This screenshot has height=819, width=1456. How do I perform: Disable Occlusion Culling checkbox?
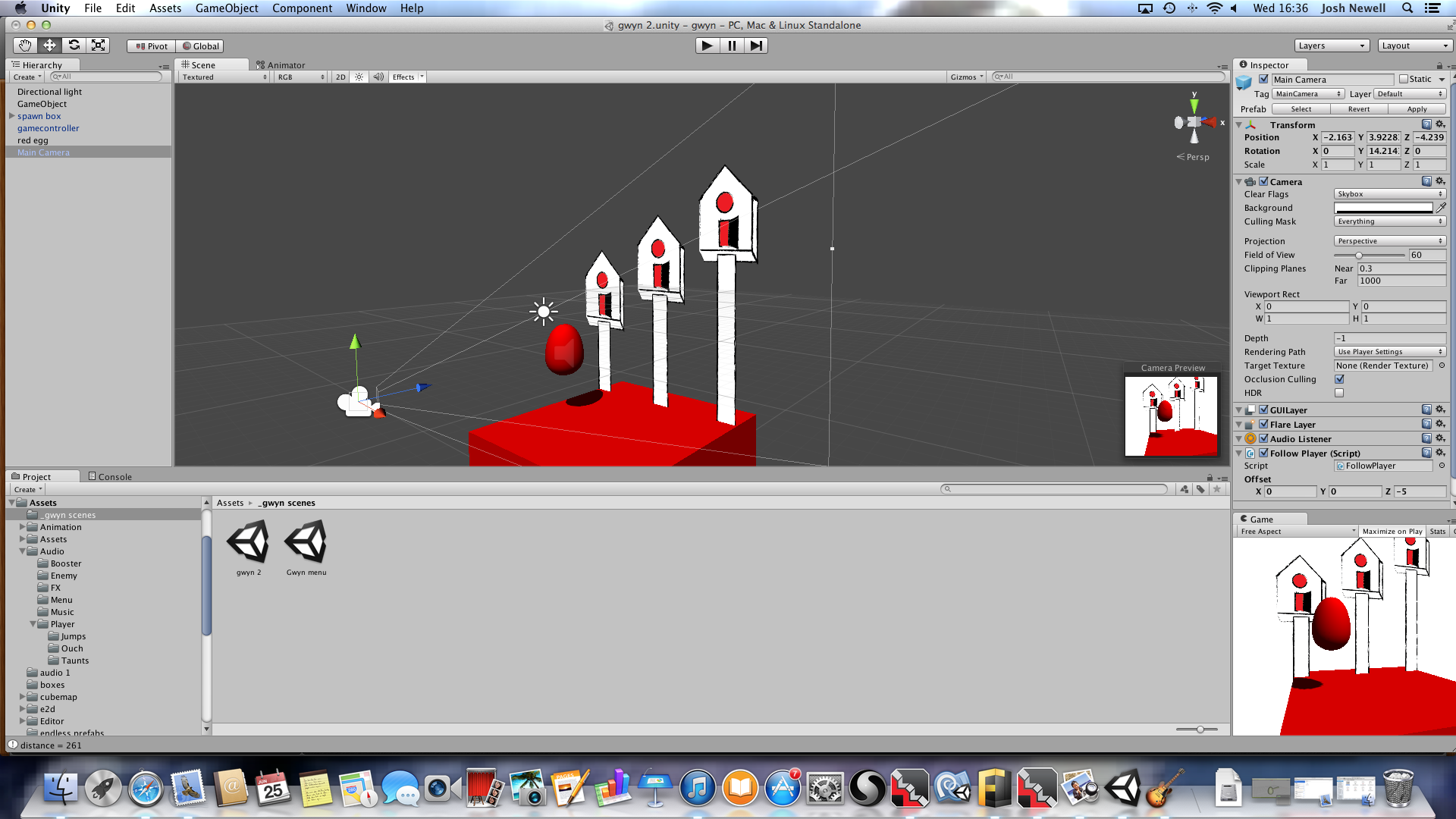[x=1339, y=379]
